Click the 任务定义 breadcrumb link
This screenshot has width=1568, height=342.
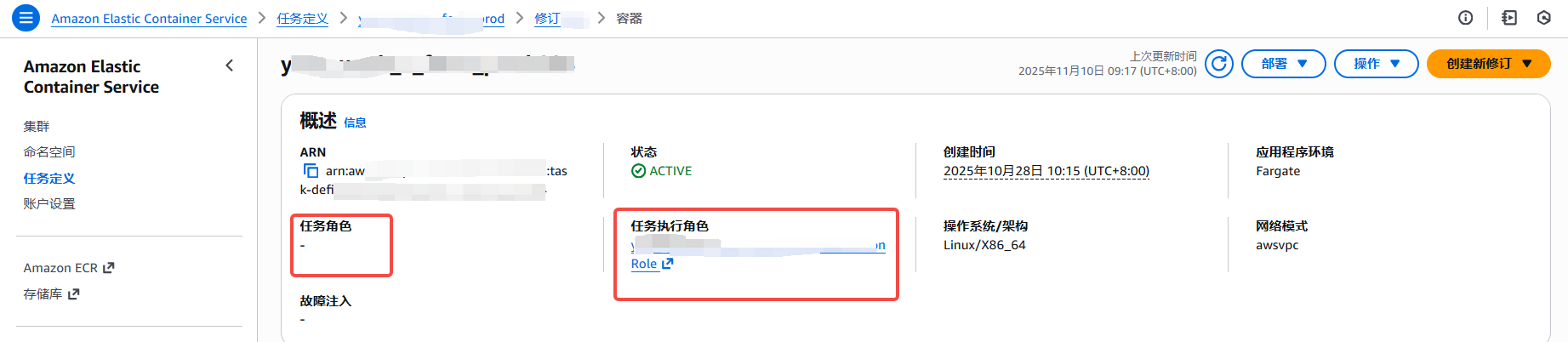point(302,19)
